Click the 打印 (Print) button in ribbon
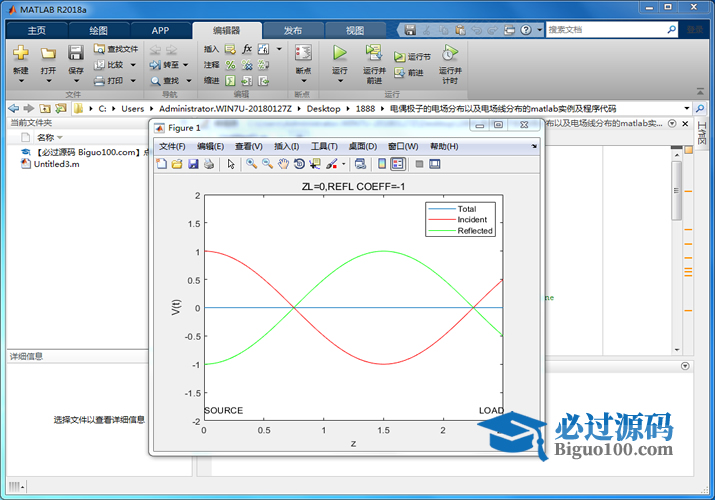Image resolution: width=715 pixels, height=500 pixels. click(115, 81)
